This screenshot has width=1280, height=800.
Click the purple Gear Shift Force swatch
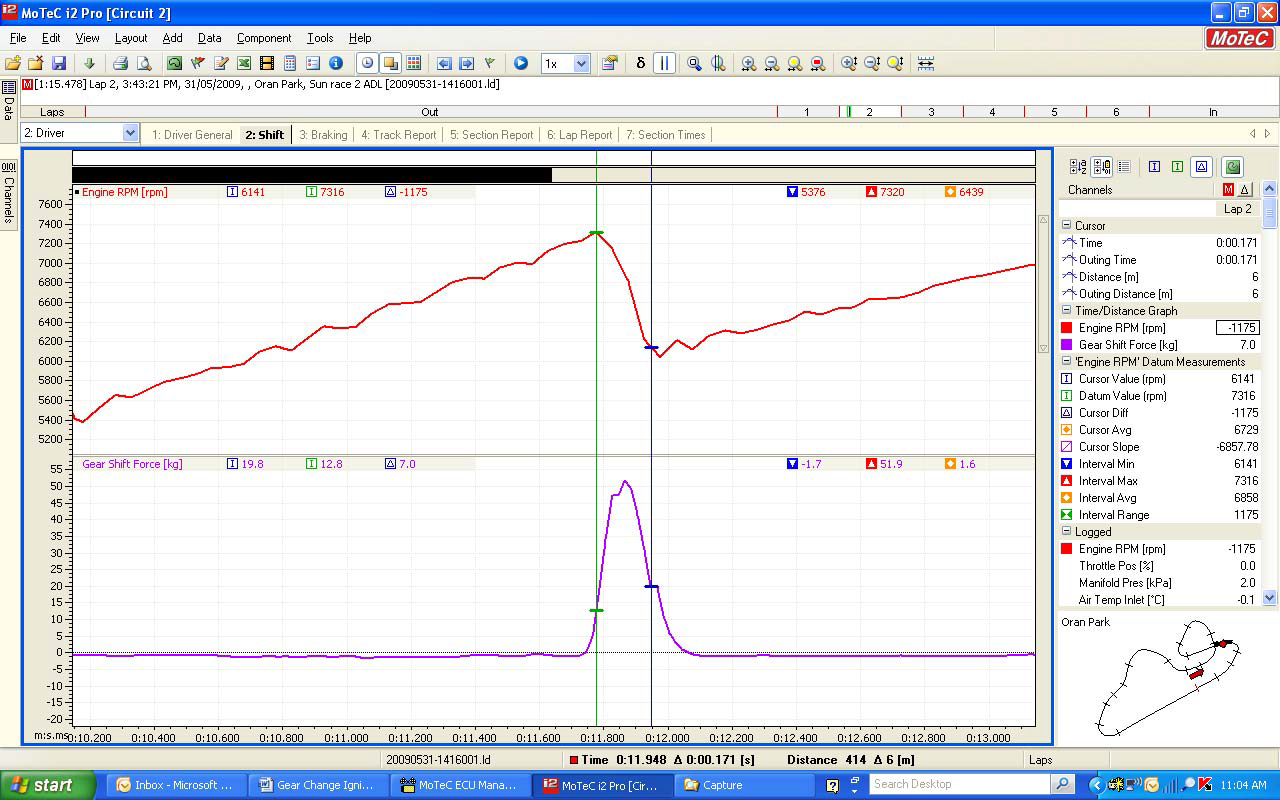point(1068,345)
